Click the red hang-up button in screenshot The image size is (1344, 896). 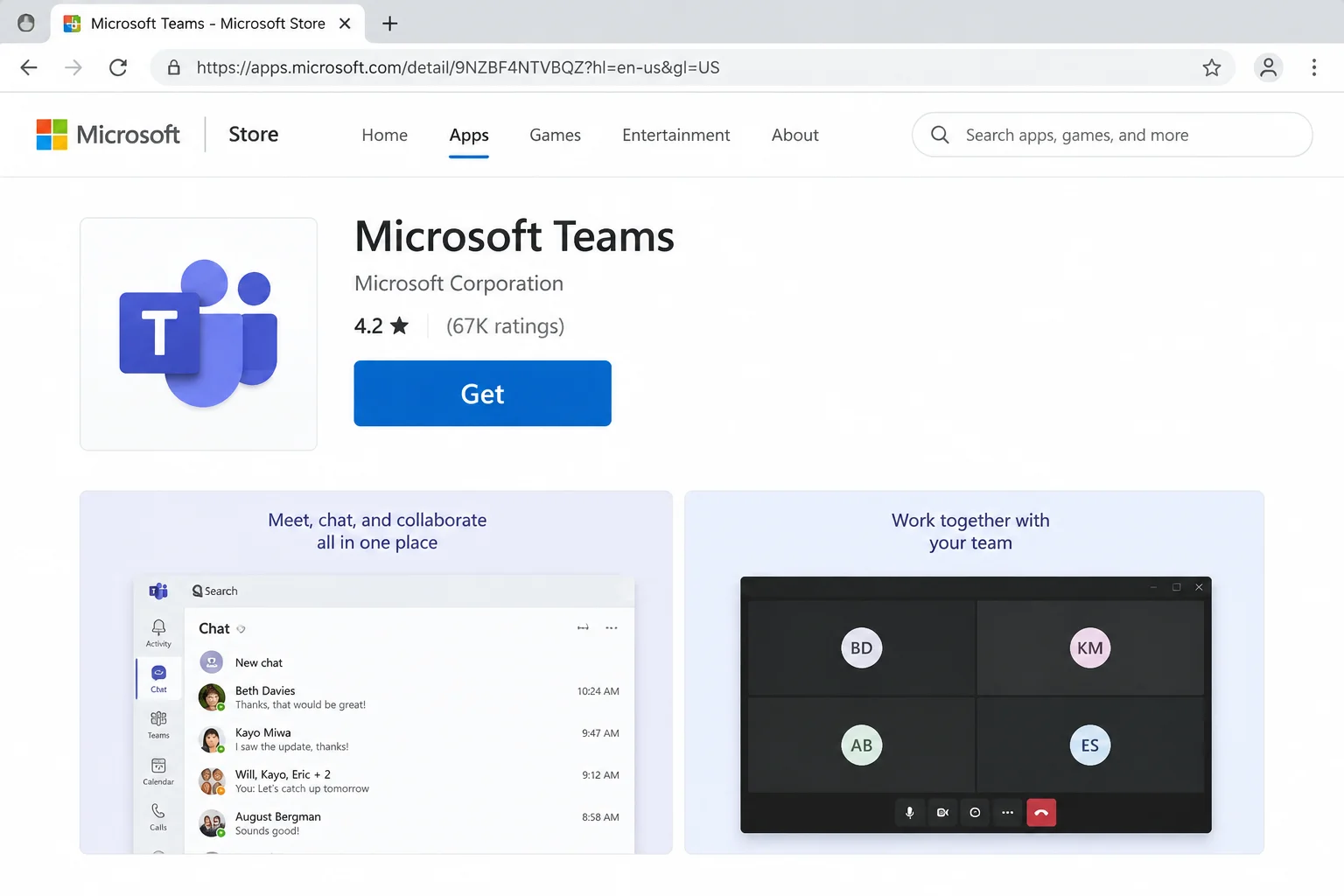tap(1041, 813)
